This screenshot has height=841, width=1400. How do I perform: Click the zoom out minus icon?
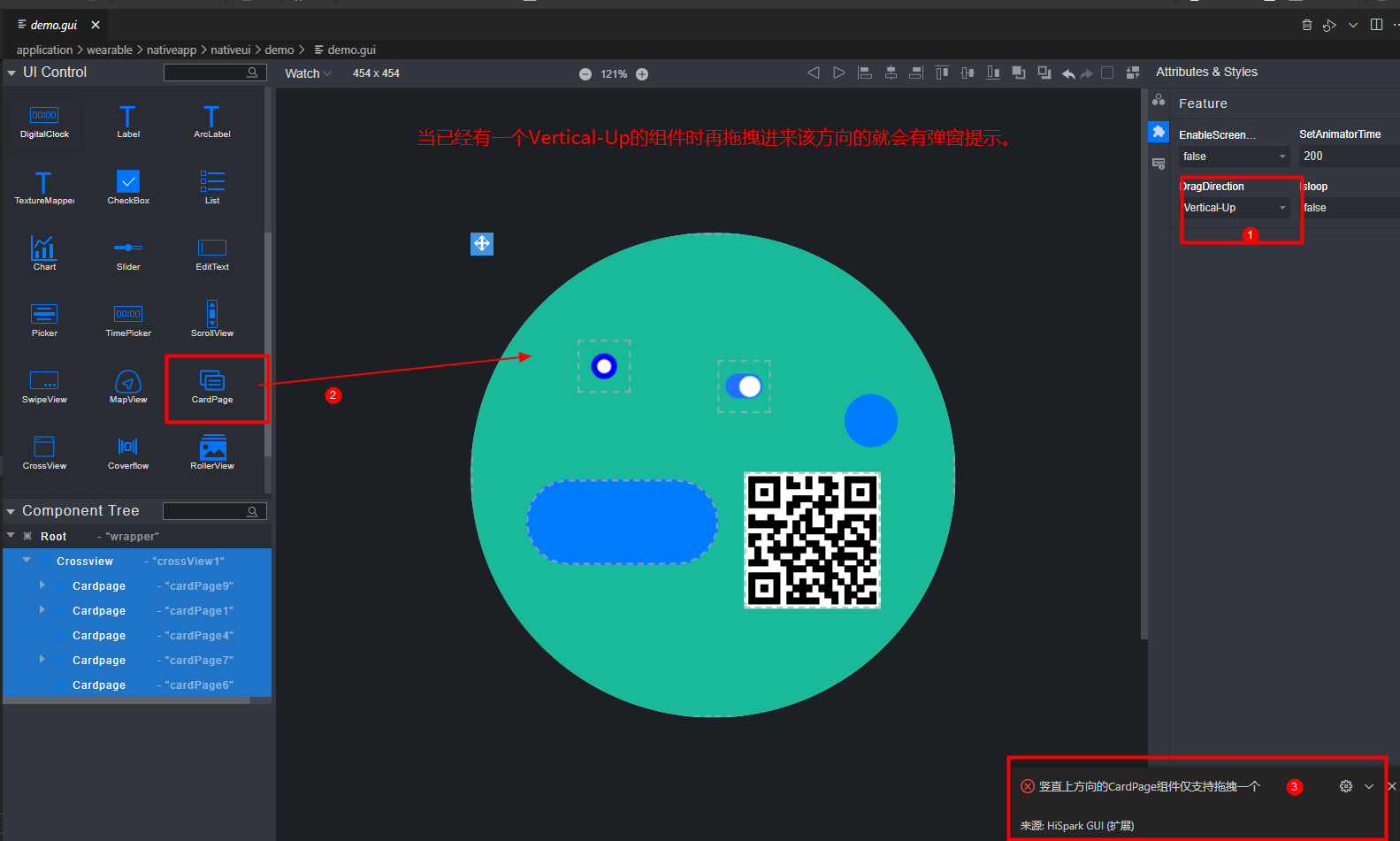(x=585, y=74)
